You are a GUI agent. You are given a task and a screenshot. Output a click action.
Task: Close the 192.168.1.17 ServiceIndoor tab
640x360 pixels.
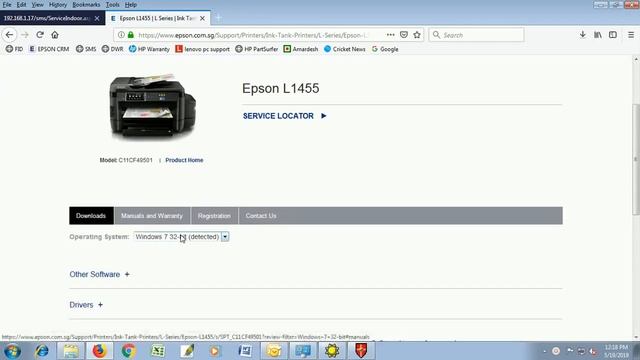97,18
